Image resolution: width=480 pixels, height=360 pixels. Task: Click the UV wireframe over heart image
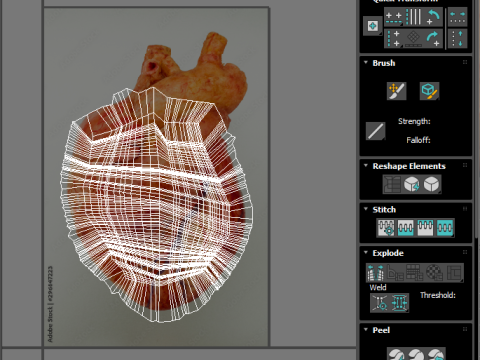pyautogui.click(x=156, y=204)
